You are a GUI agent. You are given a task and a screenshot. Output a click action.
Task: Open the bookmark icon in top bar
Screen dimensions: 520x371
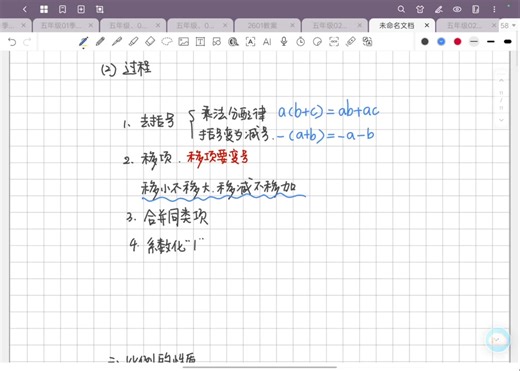click(62, 9)
